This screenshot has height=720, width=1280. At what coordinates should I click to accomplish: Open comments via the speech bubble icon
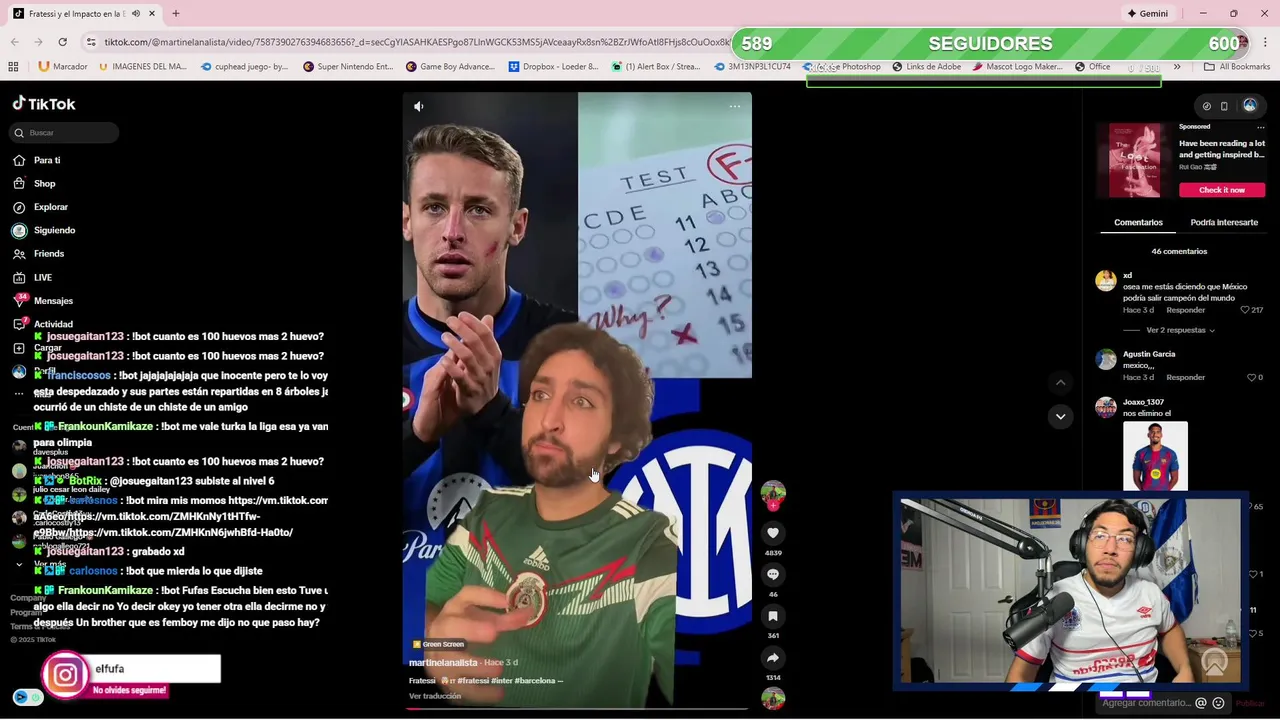point(773,574)
